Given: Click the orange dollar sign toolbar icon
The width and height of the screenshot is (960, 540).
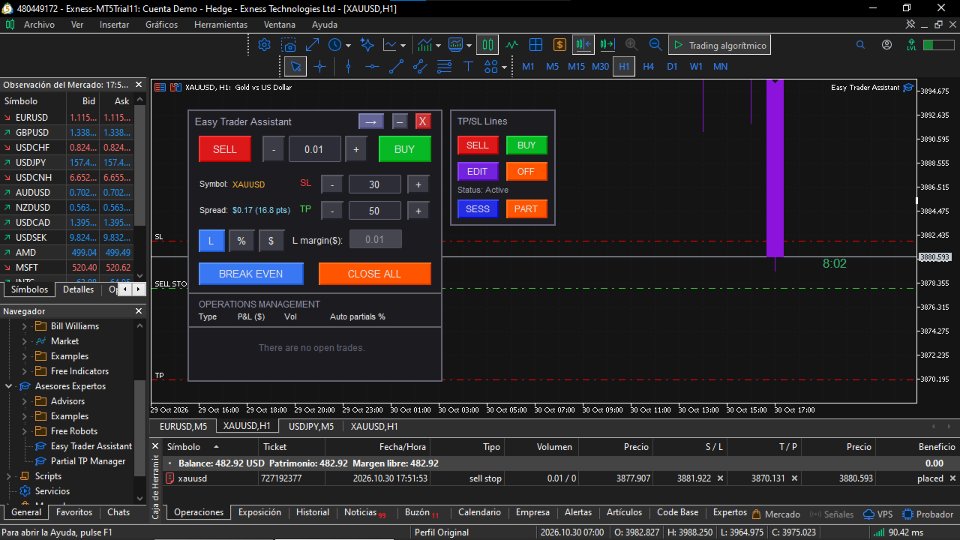Looking at the screenshot, I should [x=559, y=45].
